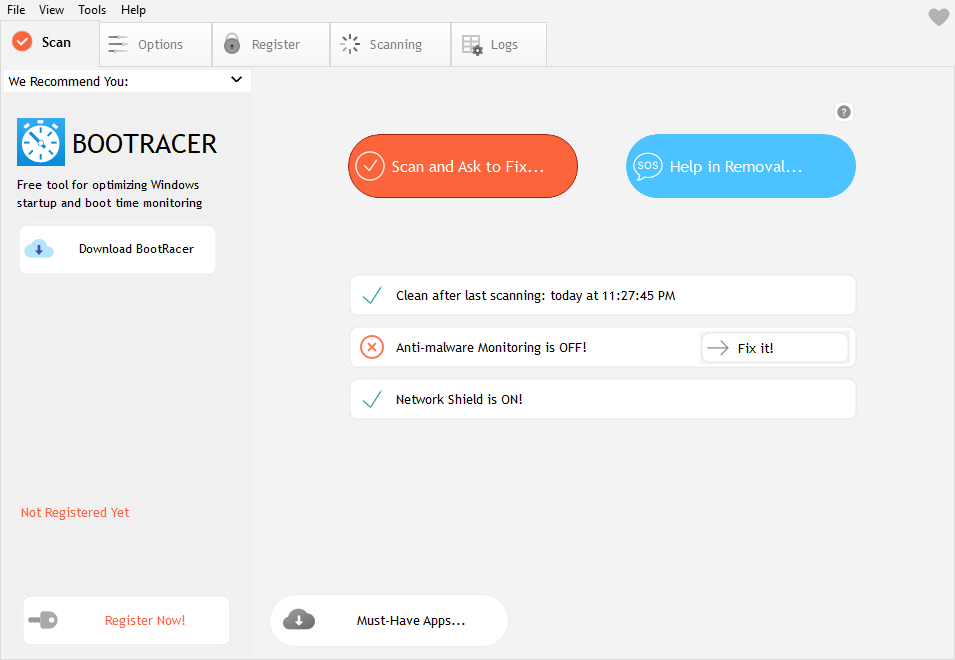Open Must-Have Apps
955x660 pixels.
[x=389, y=620]
